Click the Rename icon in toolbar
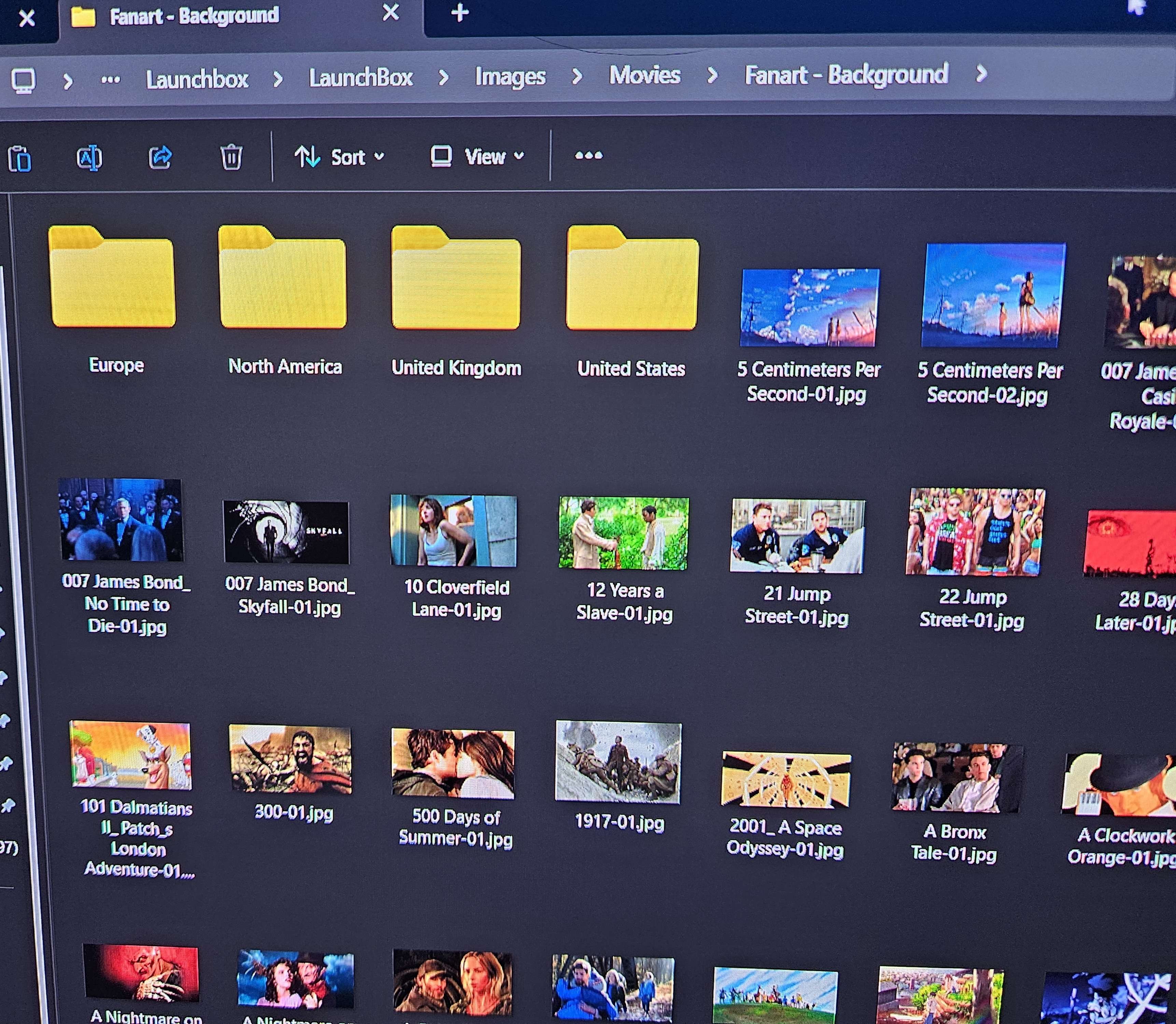Viewport: 1176px width, 1024px height. [89, 158]
